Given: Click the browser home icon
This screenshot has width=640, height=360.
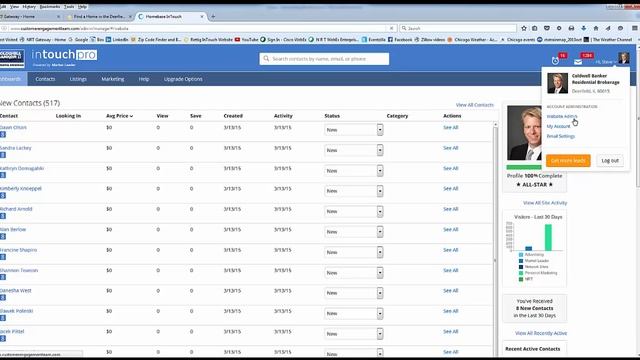Looking at the screenshot, I should click(596, 28).
